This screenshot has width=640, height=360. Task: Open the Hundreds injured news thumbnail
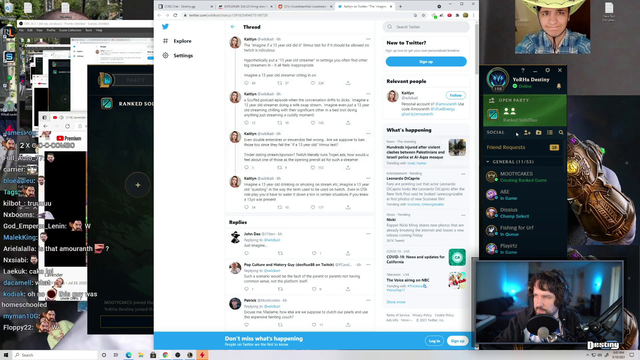tap(457, 147)
